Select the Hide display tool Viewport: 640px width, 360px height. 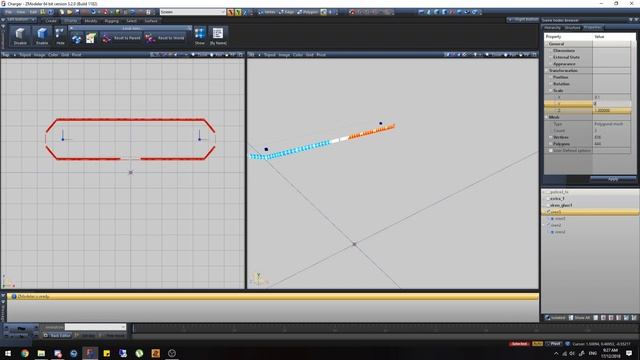click(x=60, y=36)
